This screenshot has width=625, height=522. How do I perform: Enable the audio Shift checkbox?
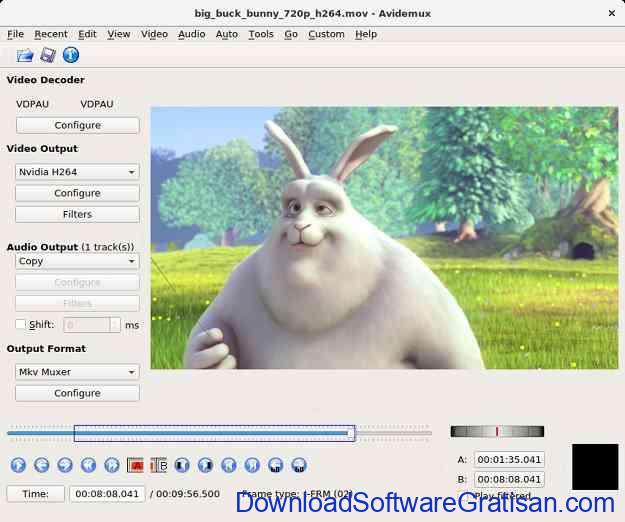click(x=20, y=324)
